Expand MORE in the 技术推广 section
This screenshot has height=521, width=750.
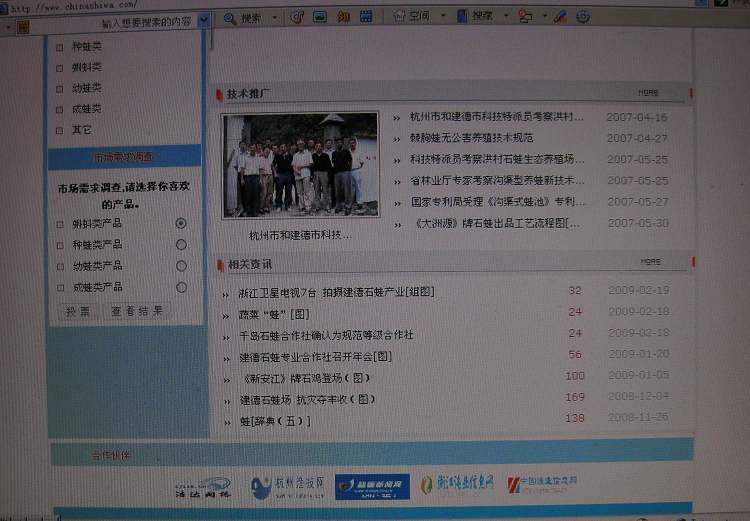click(x=649, y=93)
